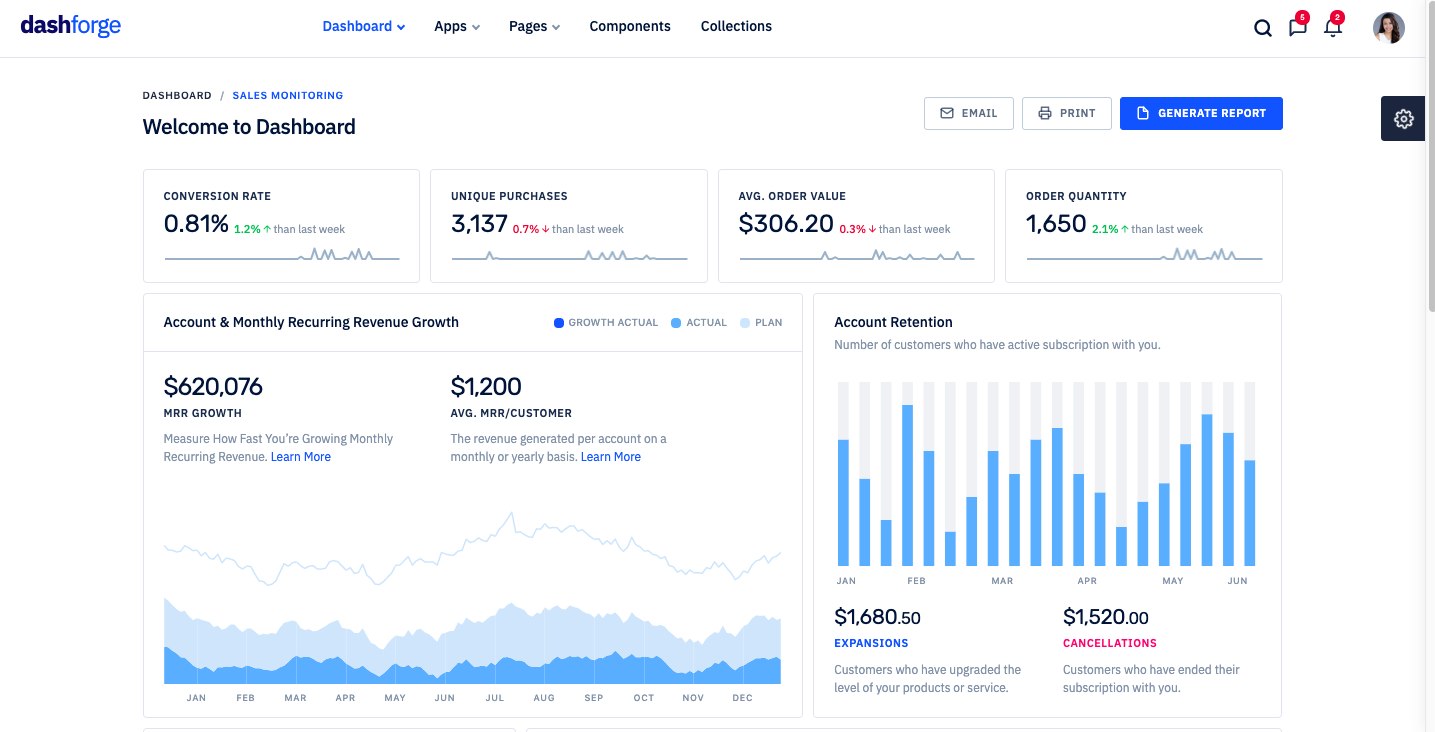Click the printer icon in Print button

(1045, 113)
